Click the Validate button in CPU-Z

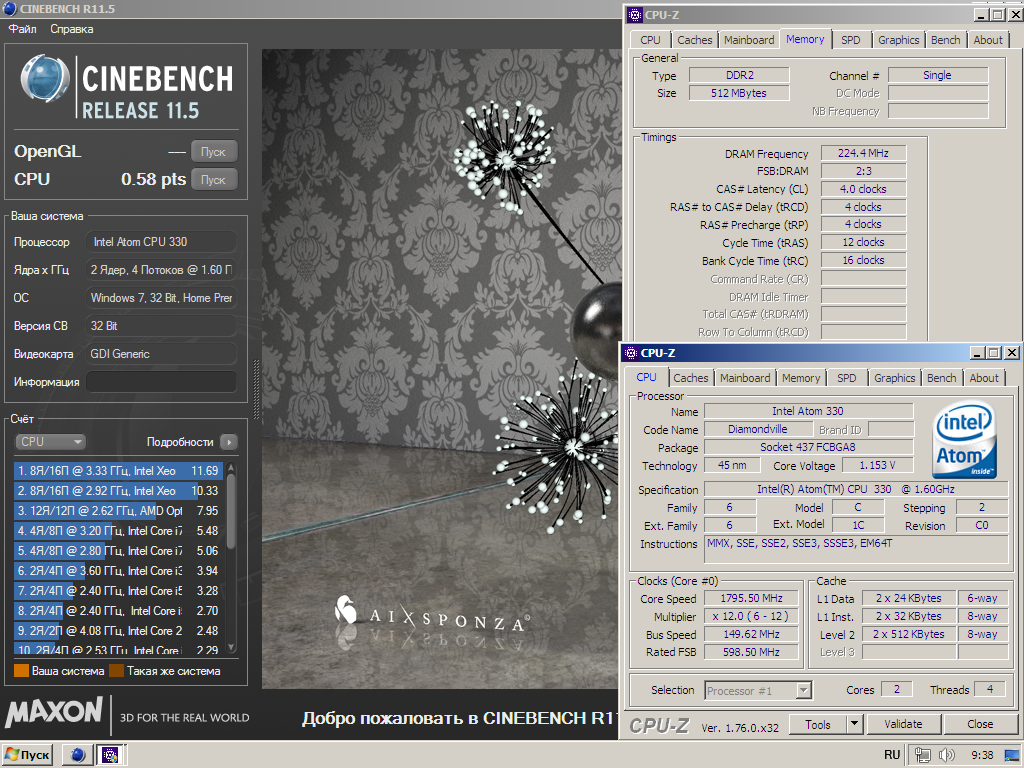(903, 724)
